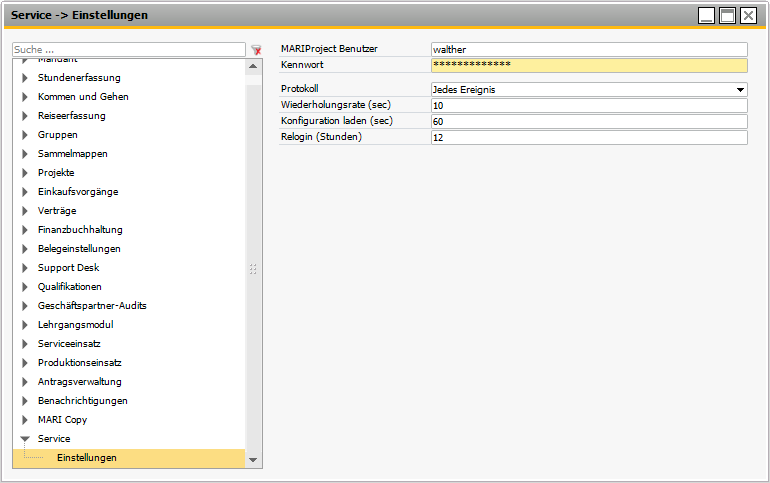Select Einstellungen under Service
The width and height of the screenshot is (770, 483).
tap(86, 458)
